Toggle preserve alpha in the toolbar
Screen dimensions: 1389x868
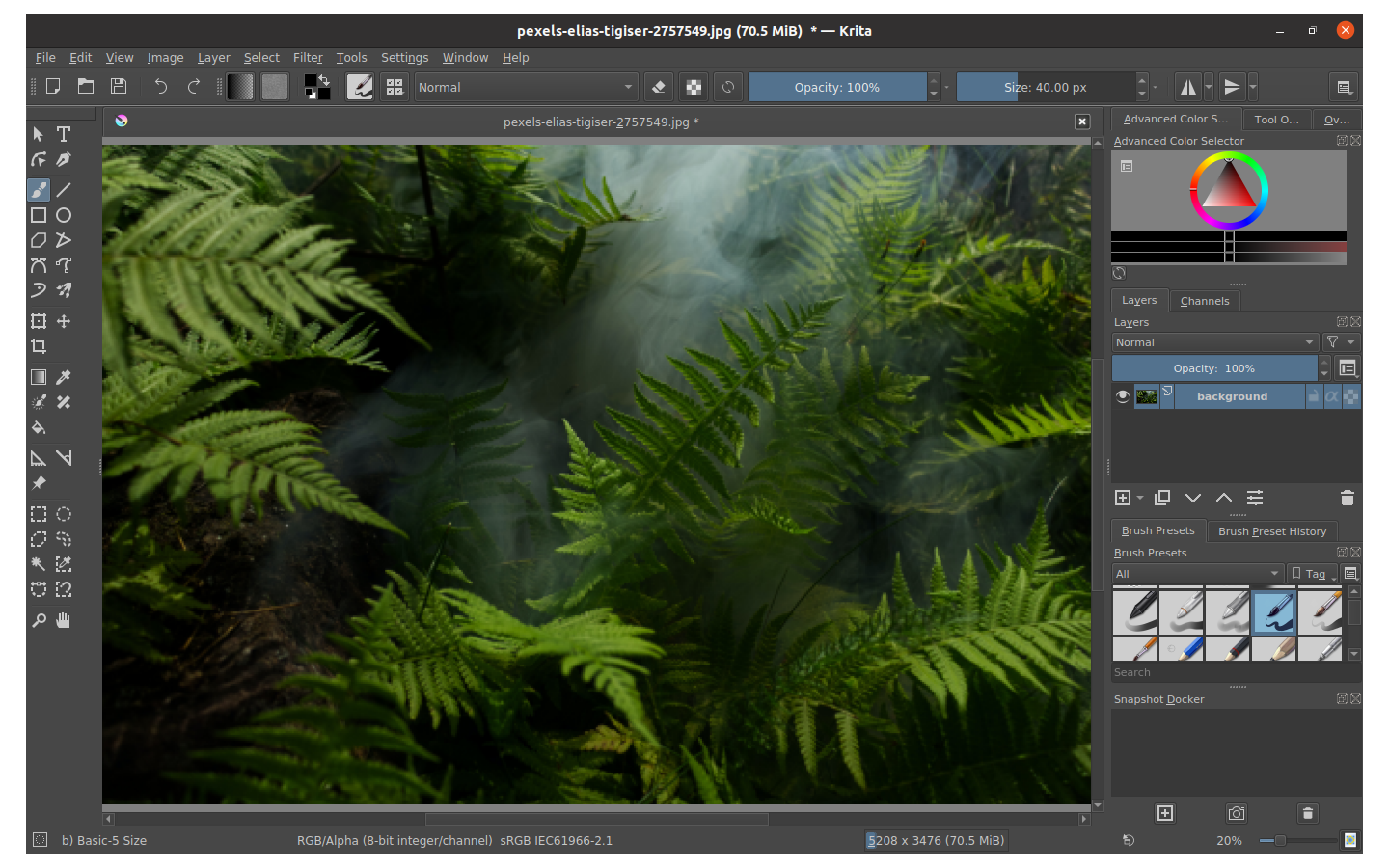click(694, 87)
